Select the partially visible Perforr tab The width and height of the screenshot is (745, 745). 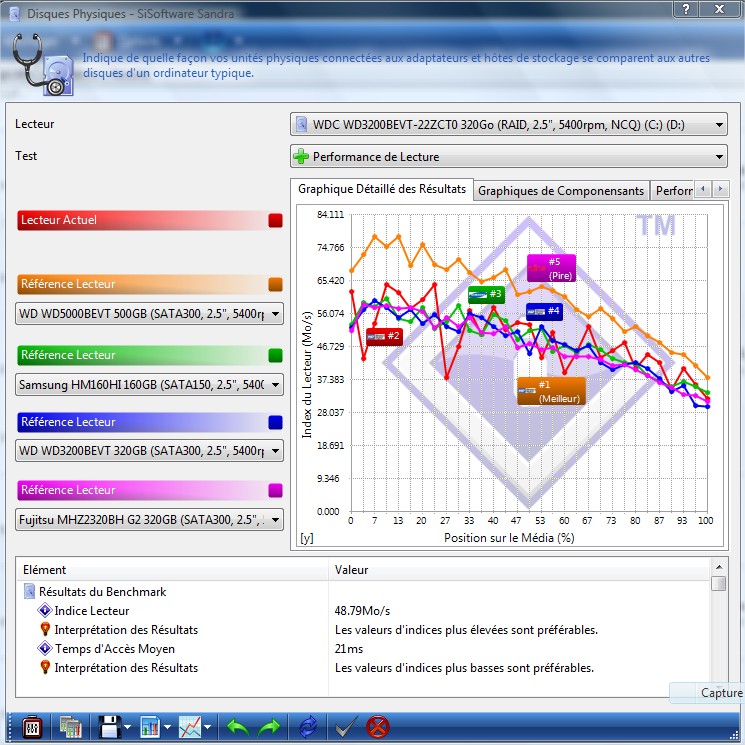672,191
